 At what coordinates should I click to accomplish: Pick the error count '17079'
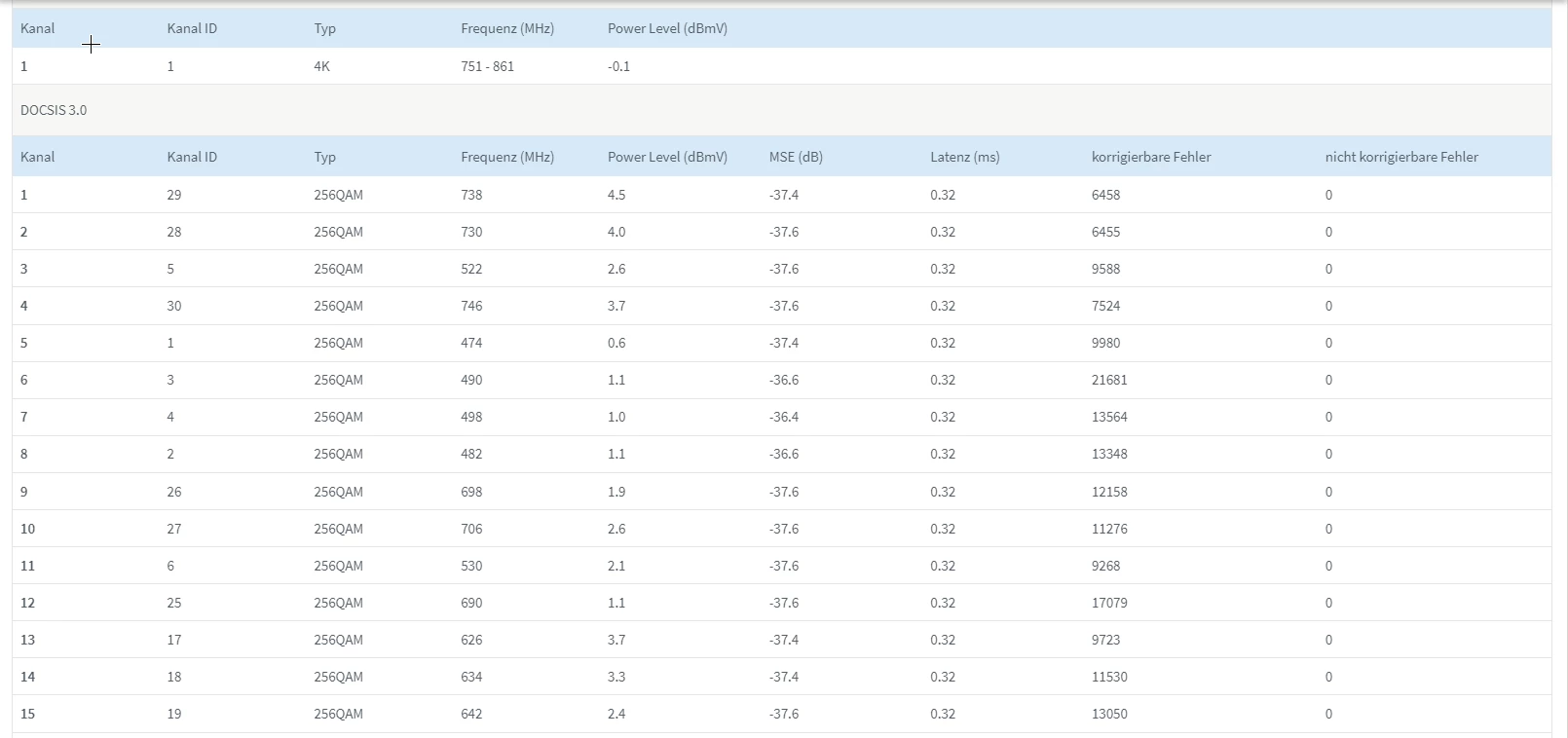[1109, 603]
